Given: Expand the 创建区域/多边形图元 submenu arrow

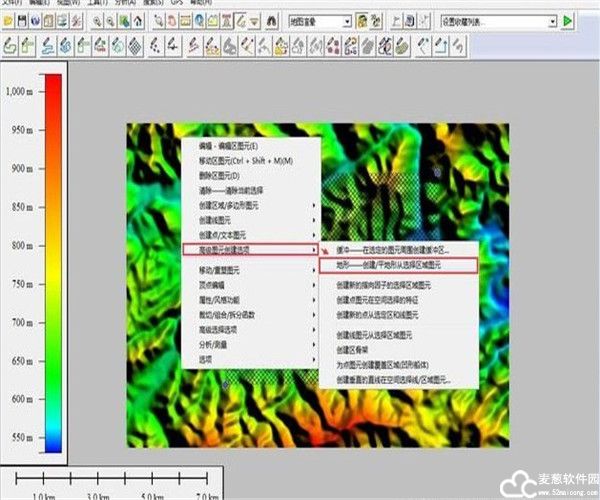Looking at the screenshot, I should coord(314,205).
